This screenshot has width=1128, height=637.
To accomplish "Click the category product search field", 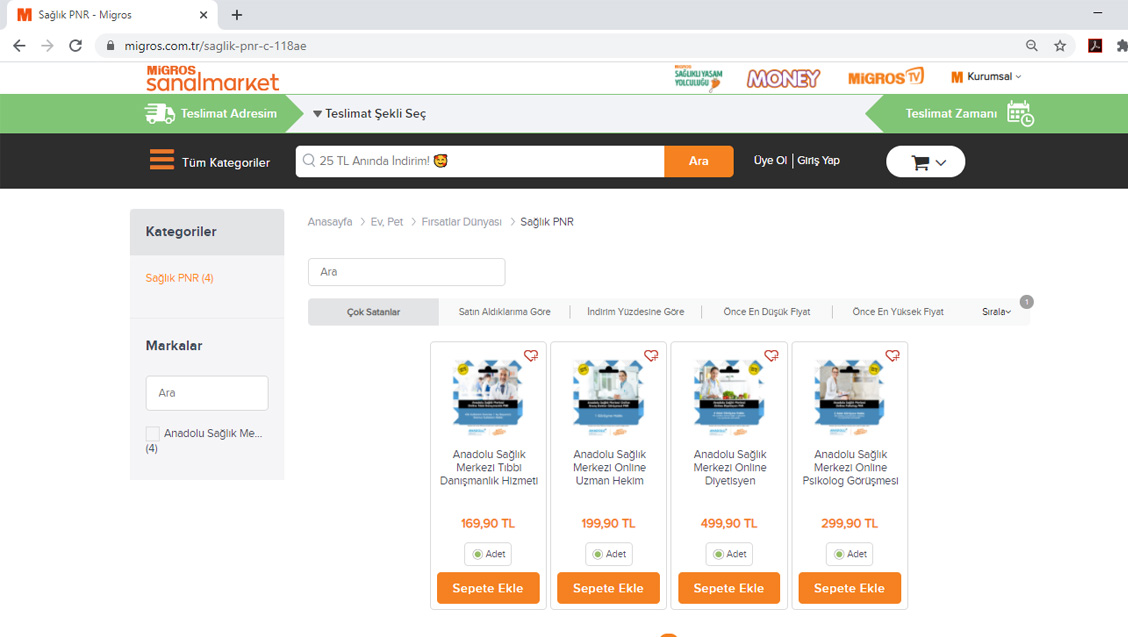I will (406, 272).
